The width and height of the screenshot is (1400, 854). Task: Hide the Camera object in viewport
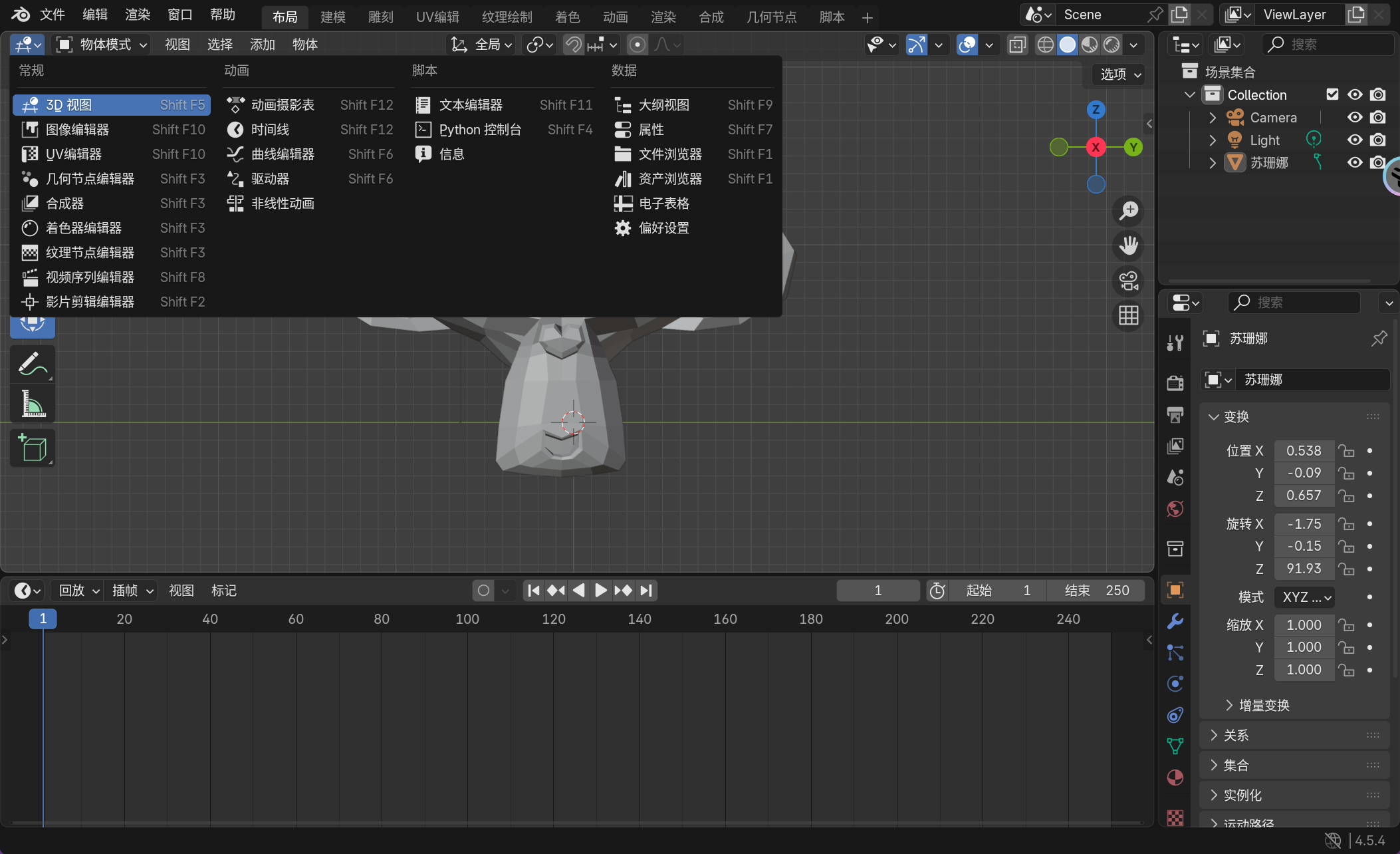[1354, 118]
